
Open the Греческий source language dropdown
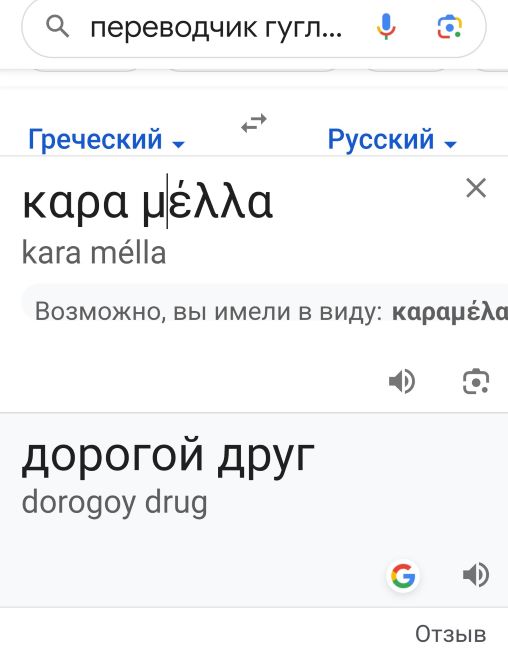point(106,140)
